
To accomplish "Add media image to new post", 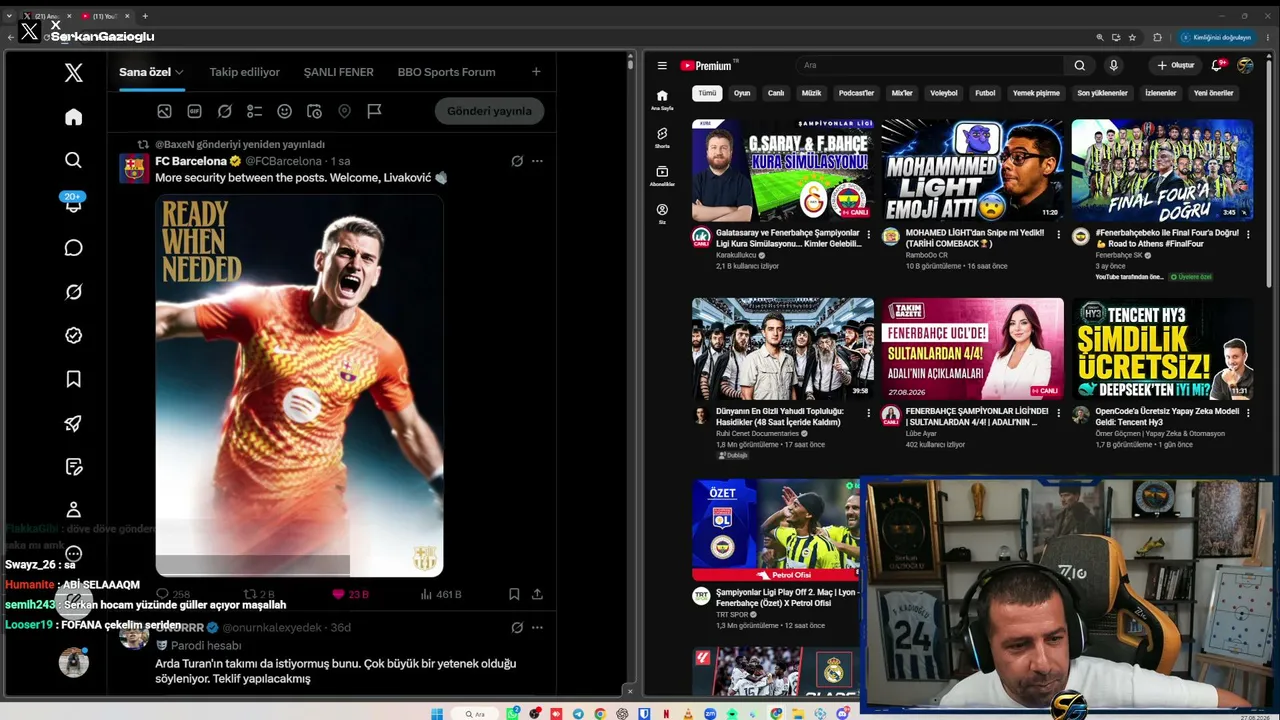I will coord(164,111).
